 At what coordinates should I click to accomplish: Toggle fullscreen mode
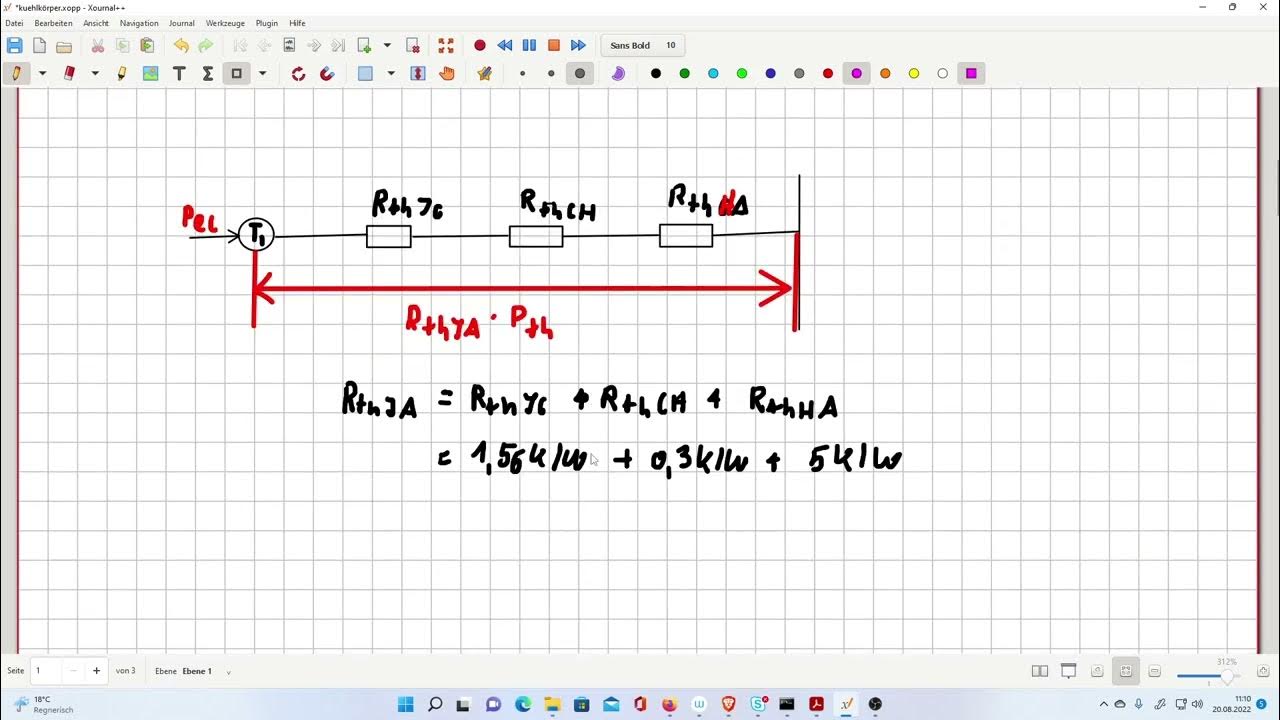tap(446, 45)
